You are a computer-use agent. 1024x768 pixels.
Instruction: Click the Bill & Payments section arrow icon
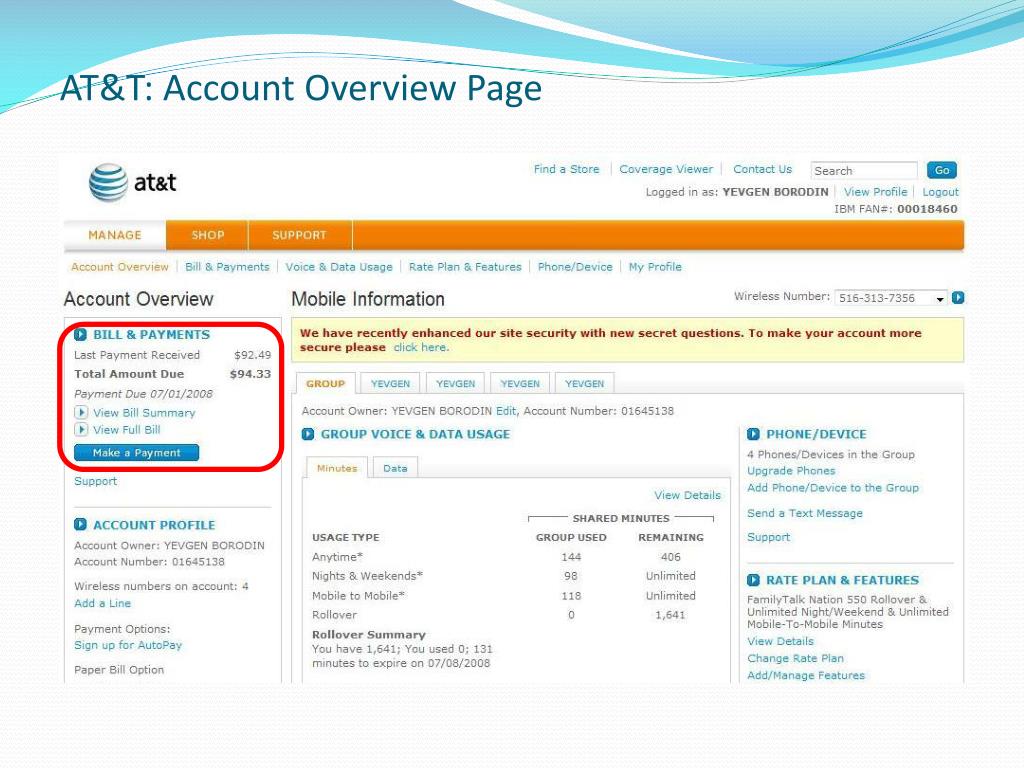[80, 334]
